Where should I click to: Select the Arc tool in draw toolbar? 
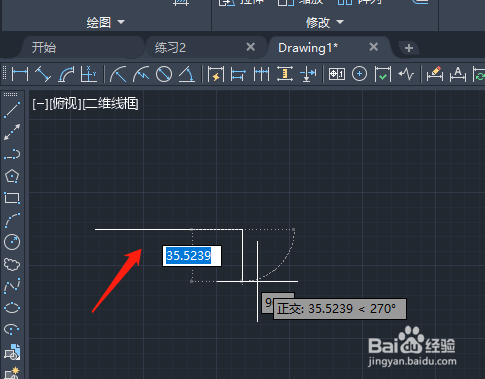click(12, 220)
